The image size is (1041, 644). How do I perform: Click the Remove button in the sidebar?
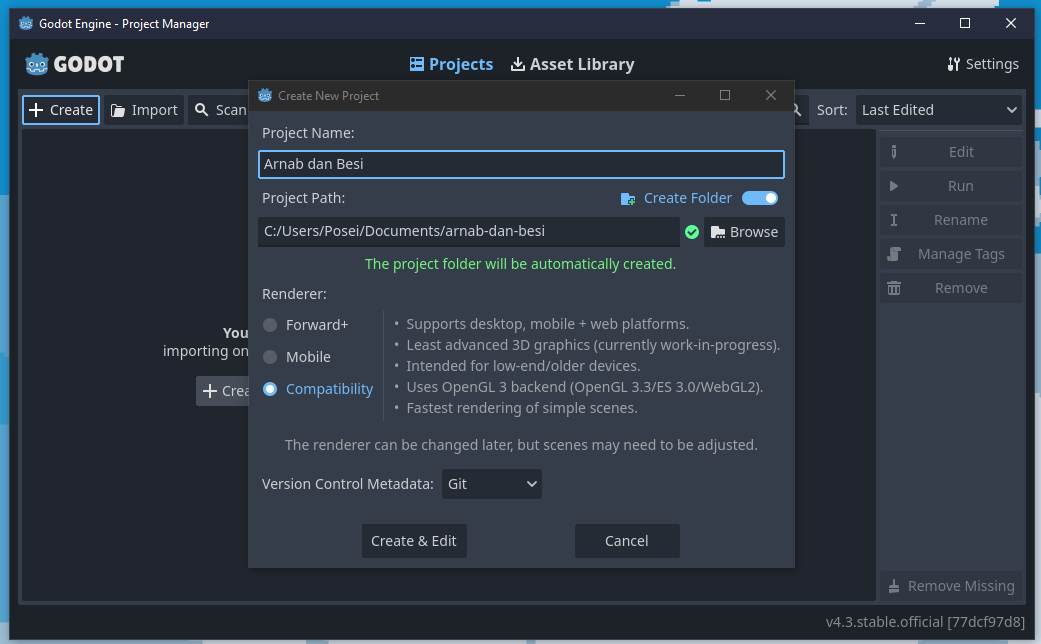[951, 288]
